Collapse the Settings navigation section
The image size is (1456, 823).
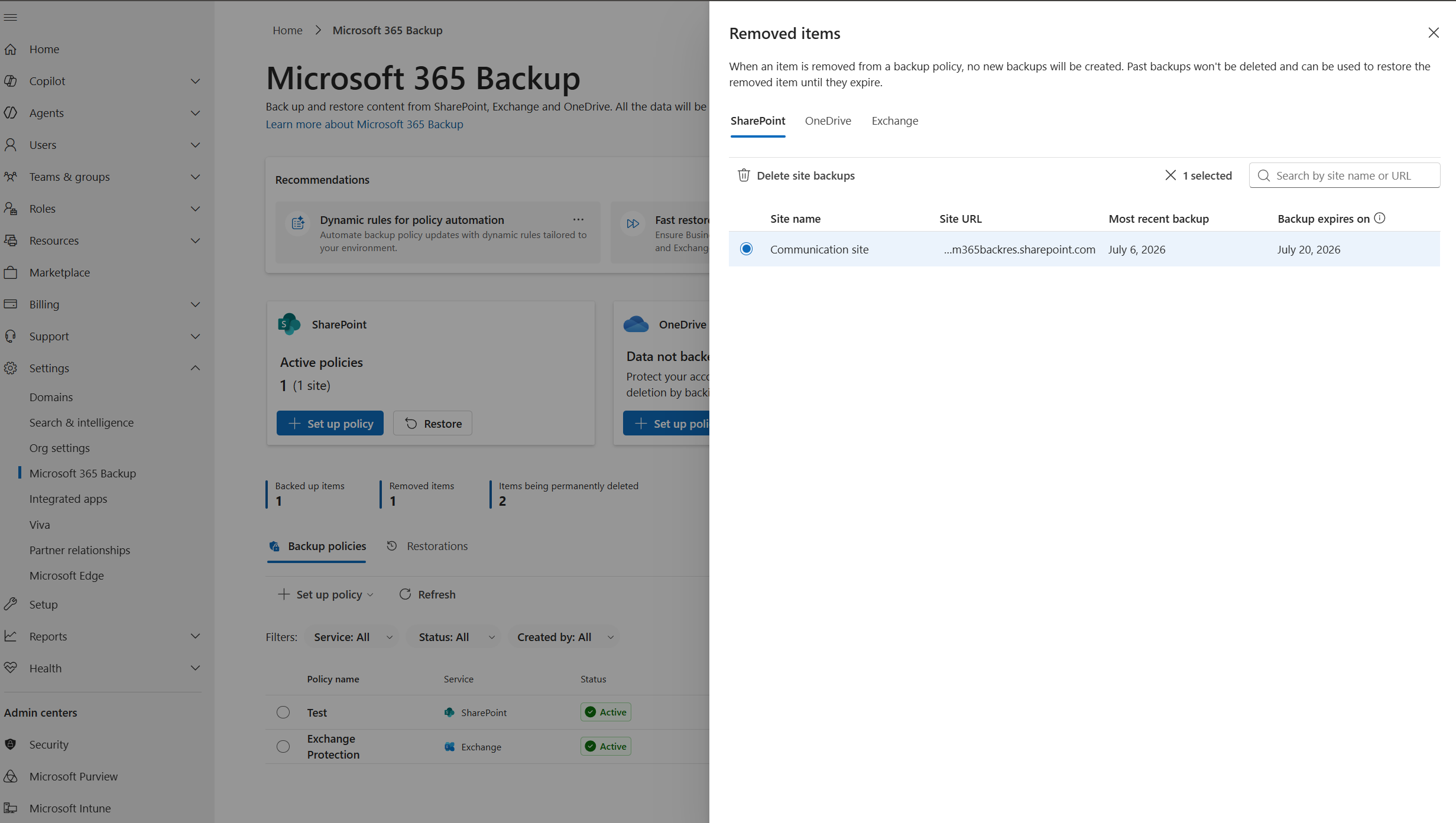click(x=196, y=368)
